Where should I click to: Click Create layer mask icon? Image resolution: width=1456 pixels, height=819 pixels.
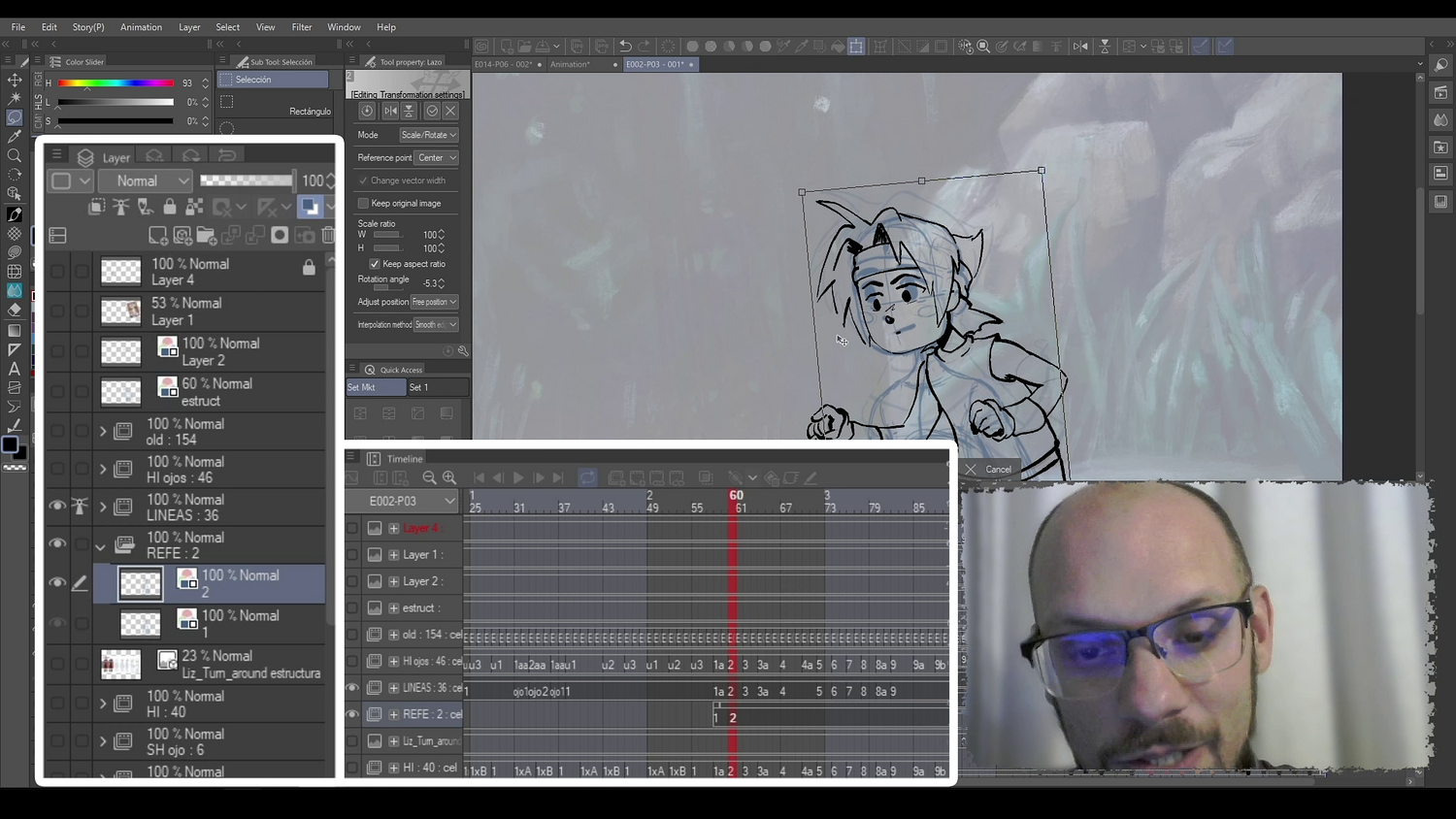click(x=280, y=235)
